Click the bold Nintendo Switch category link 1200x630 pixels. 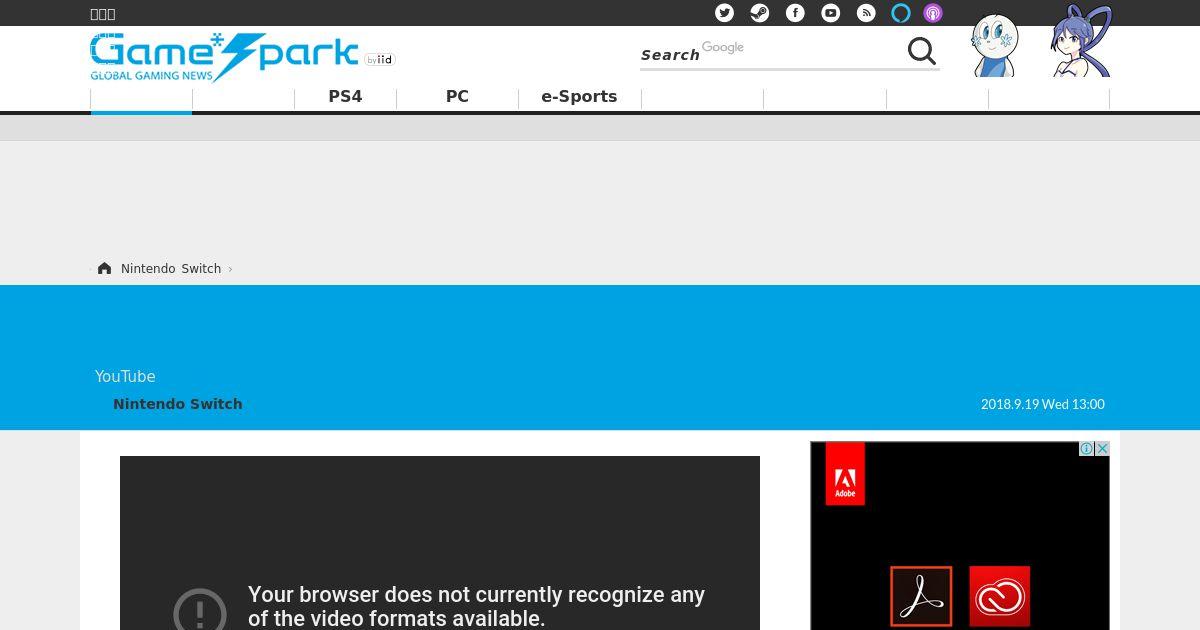[178, 404]
